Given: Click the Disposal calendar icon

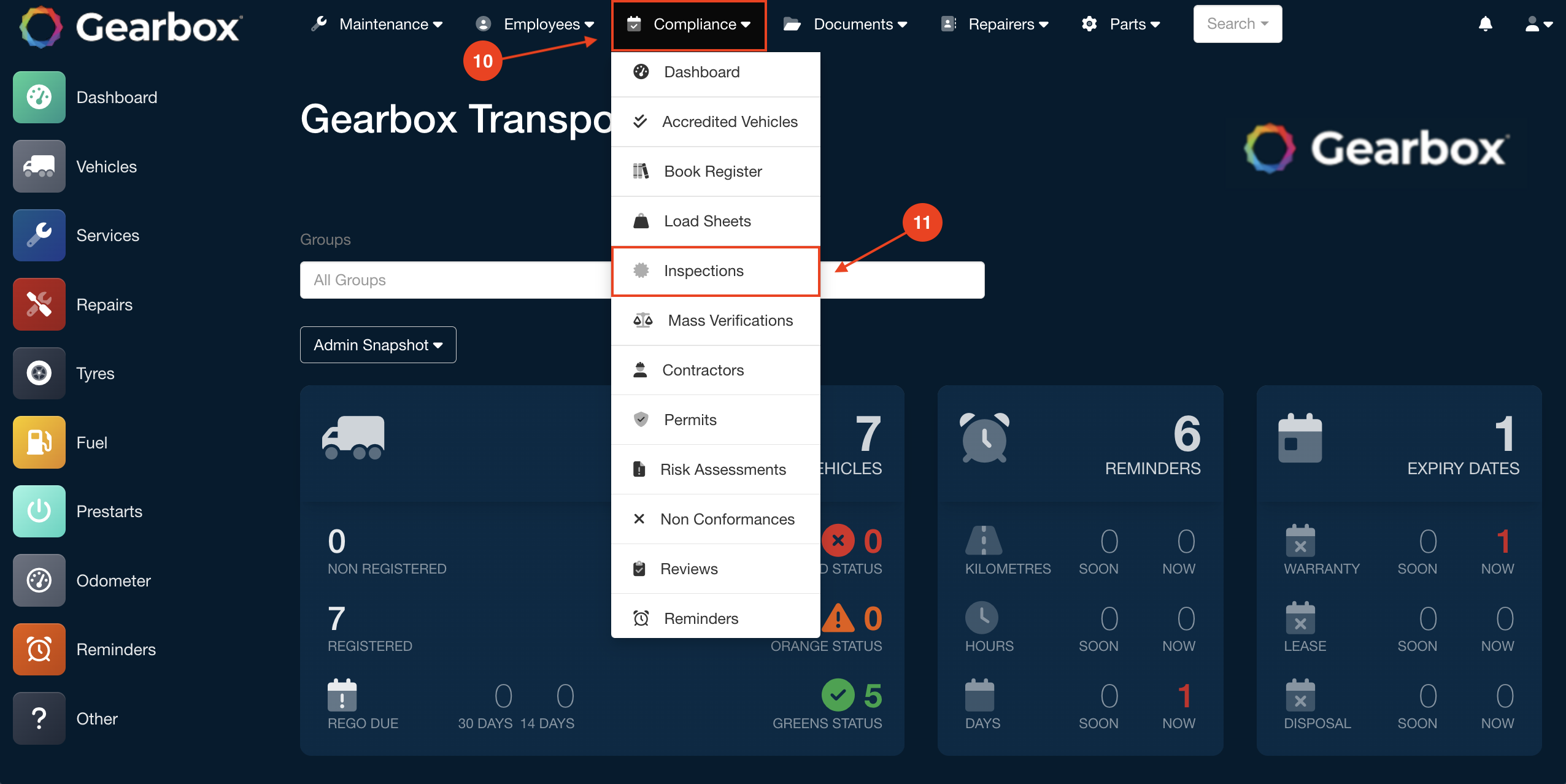Looking at the screenshot, I should 1300,695.
